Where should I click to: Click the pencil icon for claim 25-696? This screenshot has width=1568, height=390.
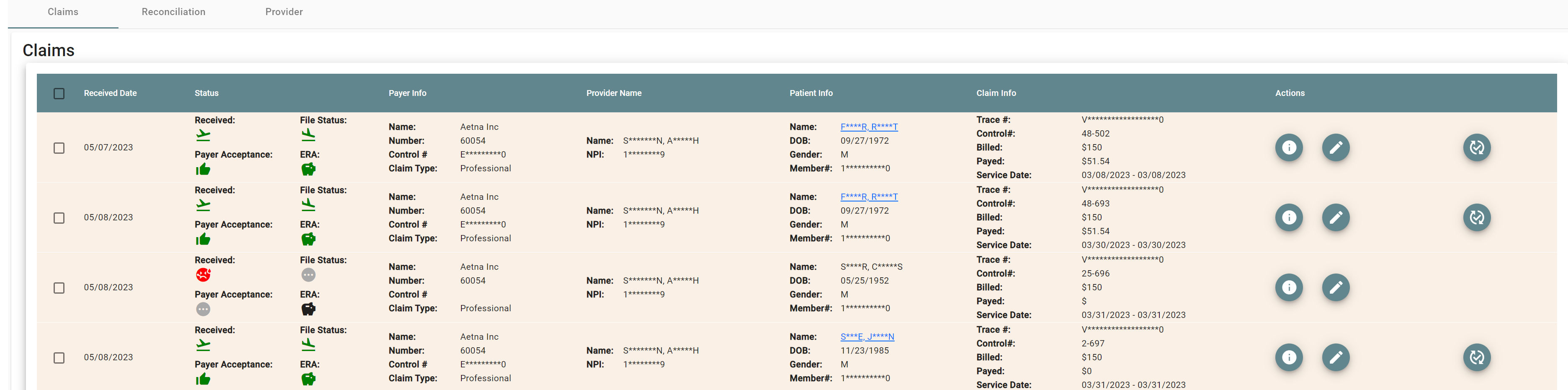[x=1336, y=288]
